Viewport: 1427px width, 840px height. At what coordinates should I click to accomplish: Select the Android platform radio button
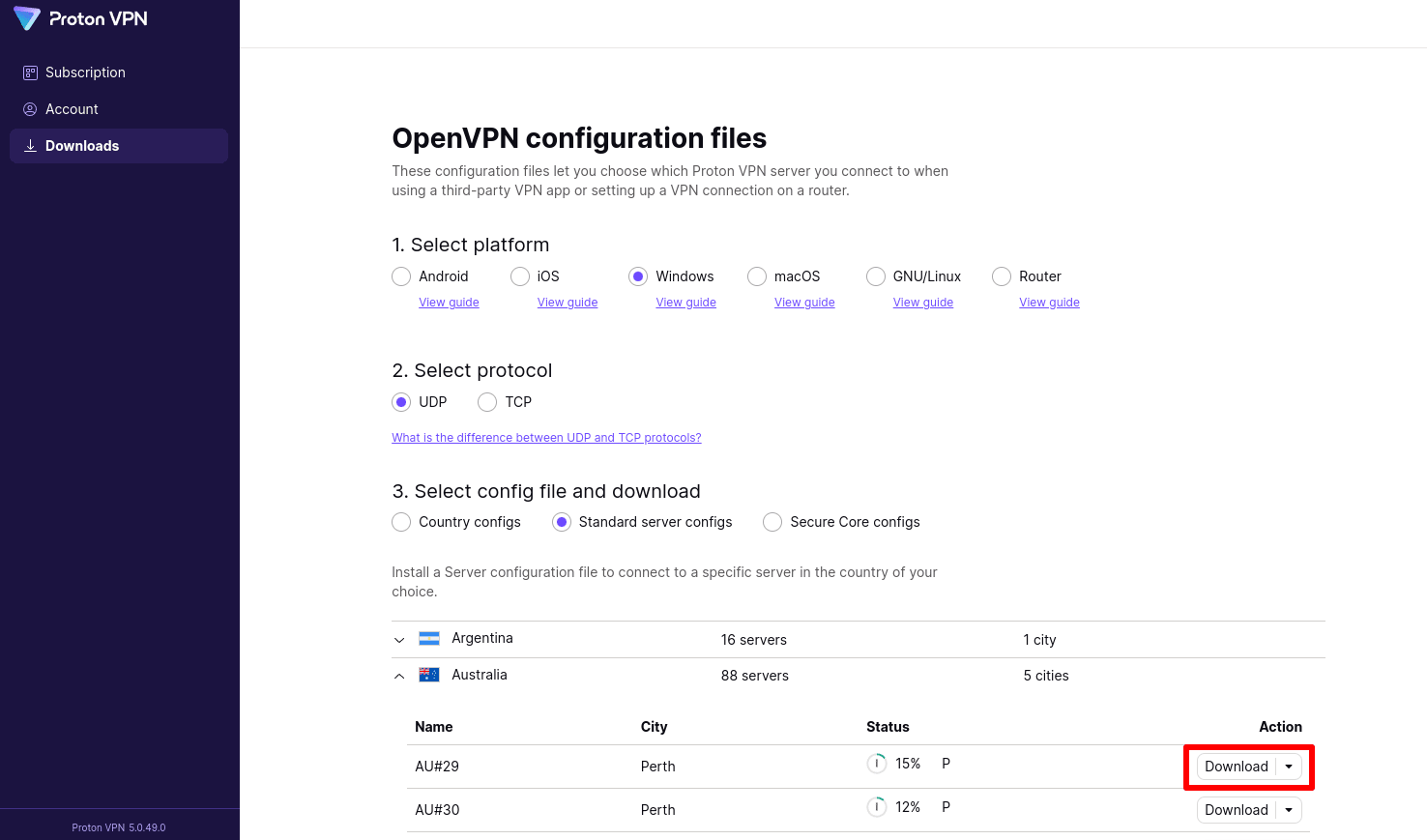[401, 276]
